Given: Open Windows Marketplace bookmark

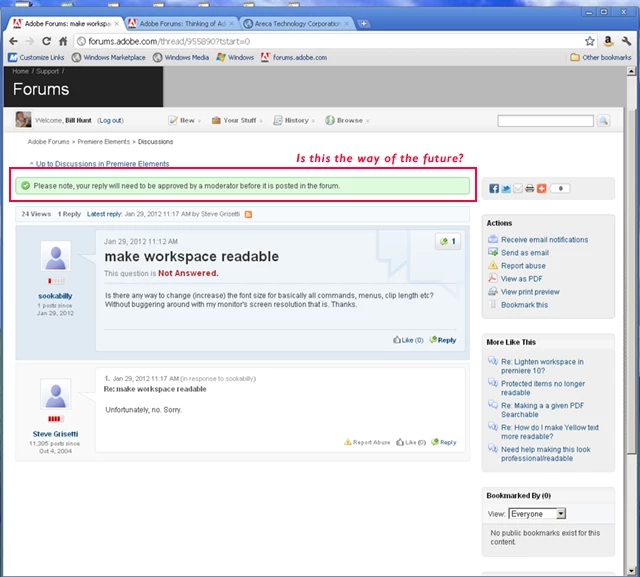Looking at the screenshot, I should point(109,58).
